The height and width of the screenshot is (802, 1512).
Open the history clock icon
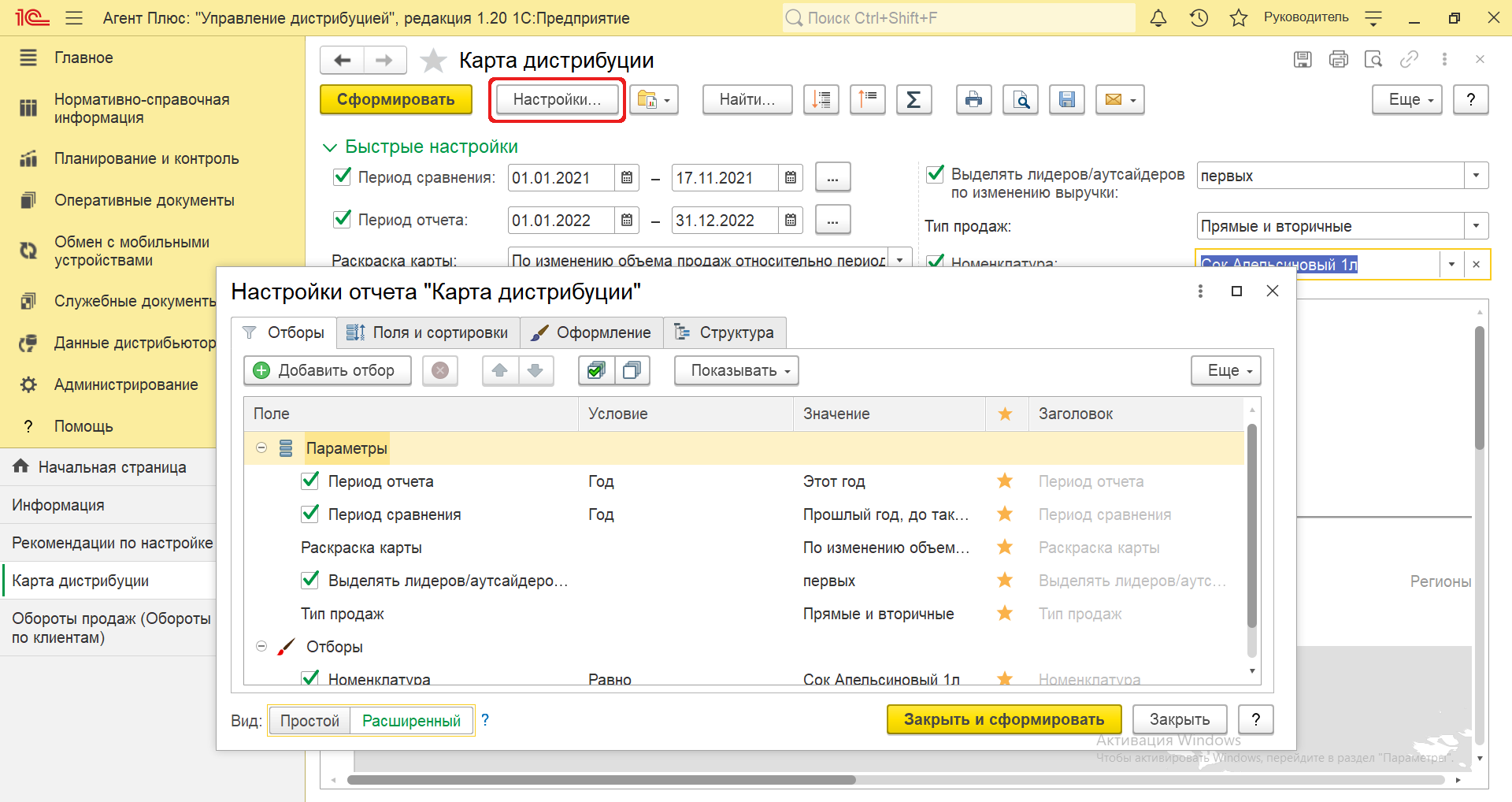(1199, 17)
